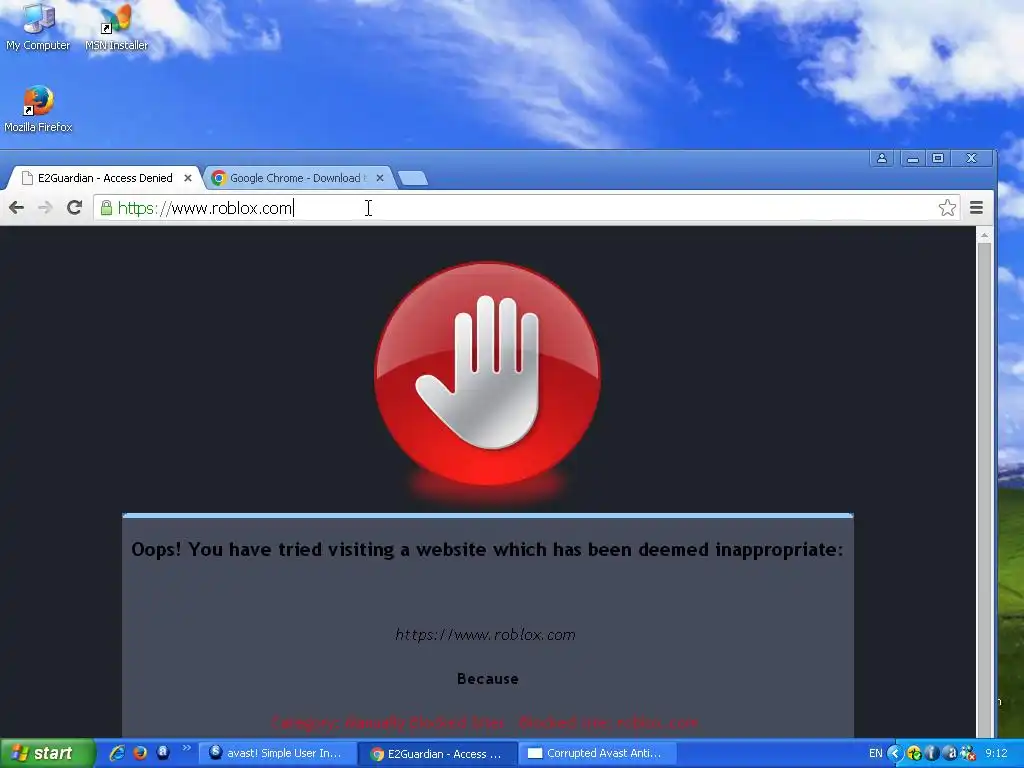
Task: Select the MSN Installer desktop shortcut
Action: click(x=116, y=27)
